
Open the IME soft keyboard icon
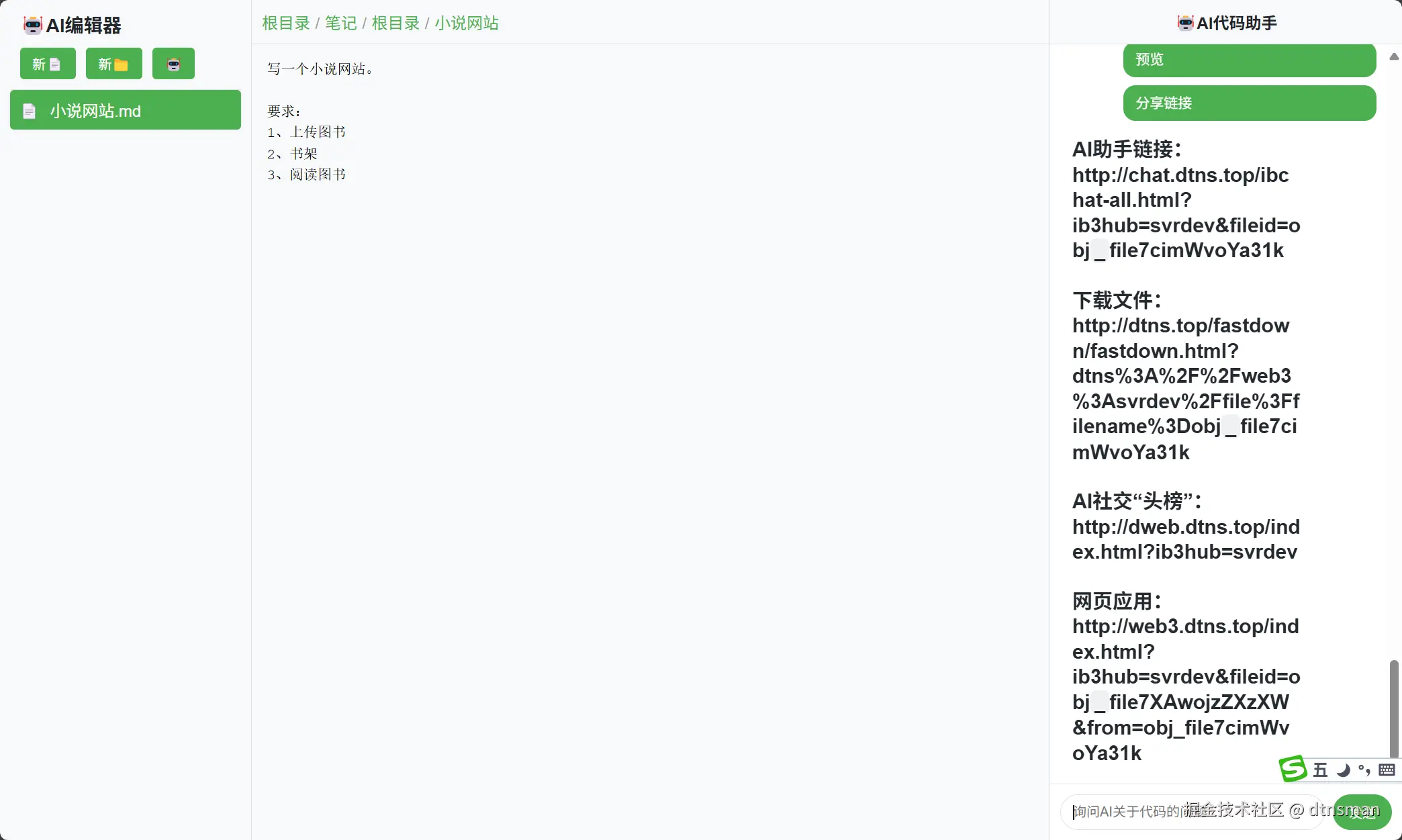[1387, 770]
